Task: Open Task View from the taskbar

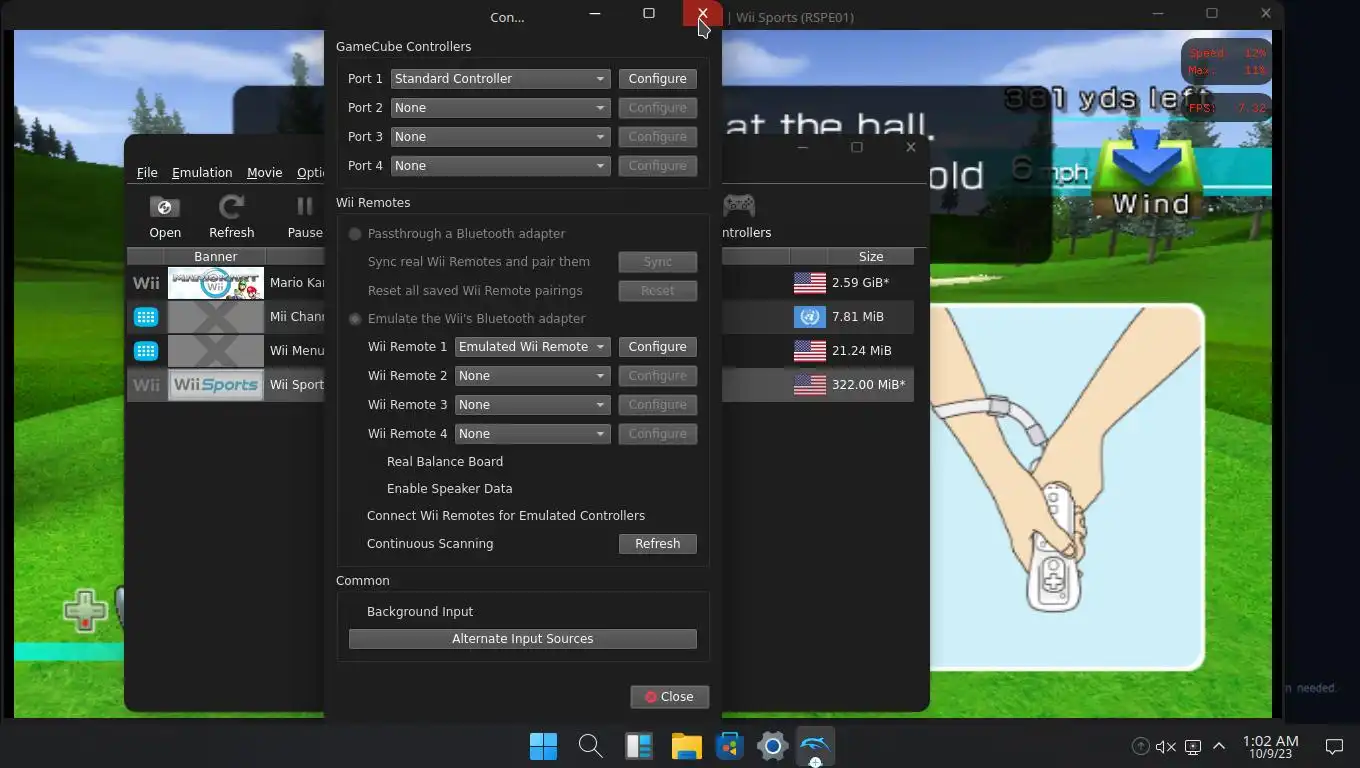Action: coord(638,746)
